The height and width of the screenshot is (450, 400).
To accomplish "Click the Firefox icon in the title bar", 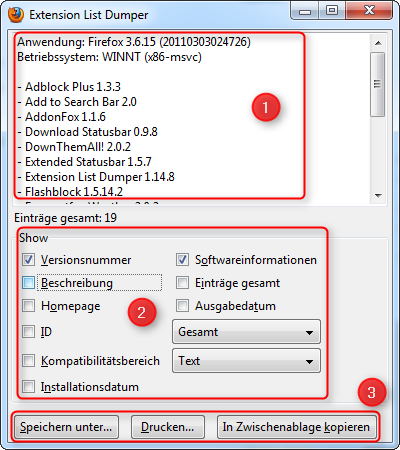I will 16,15.
